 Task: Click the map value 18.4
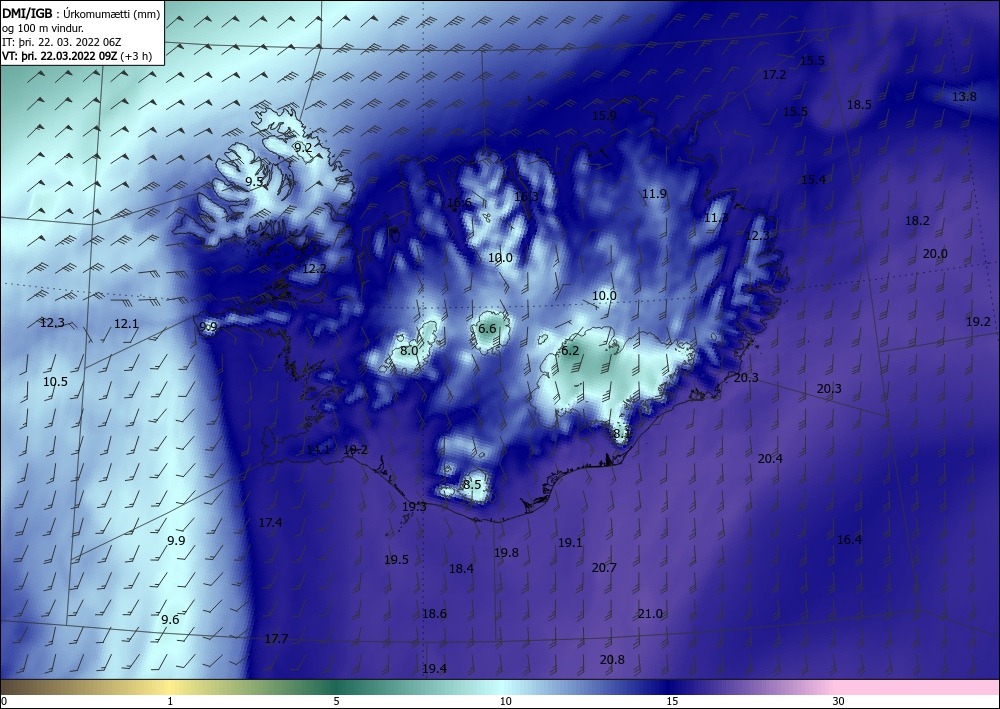click(461, 569)
